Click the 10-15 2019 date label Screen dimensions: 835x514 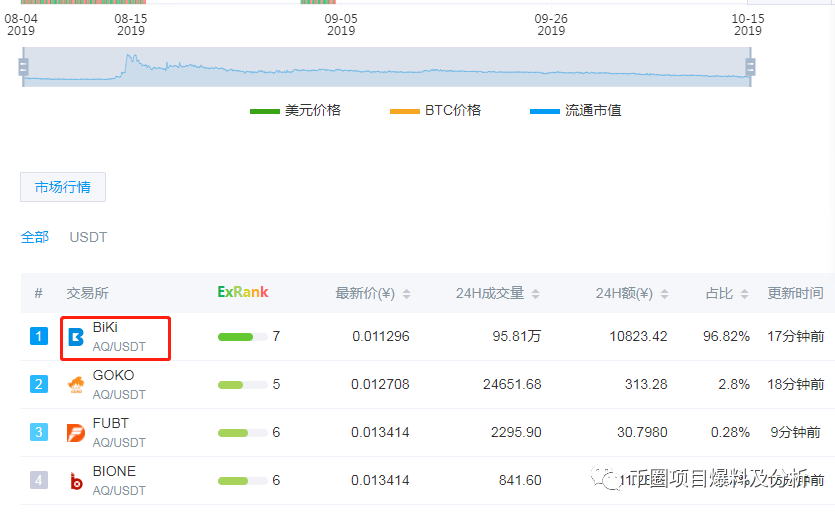(x=748, y=25)
